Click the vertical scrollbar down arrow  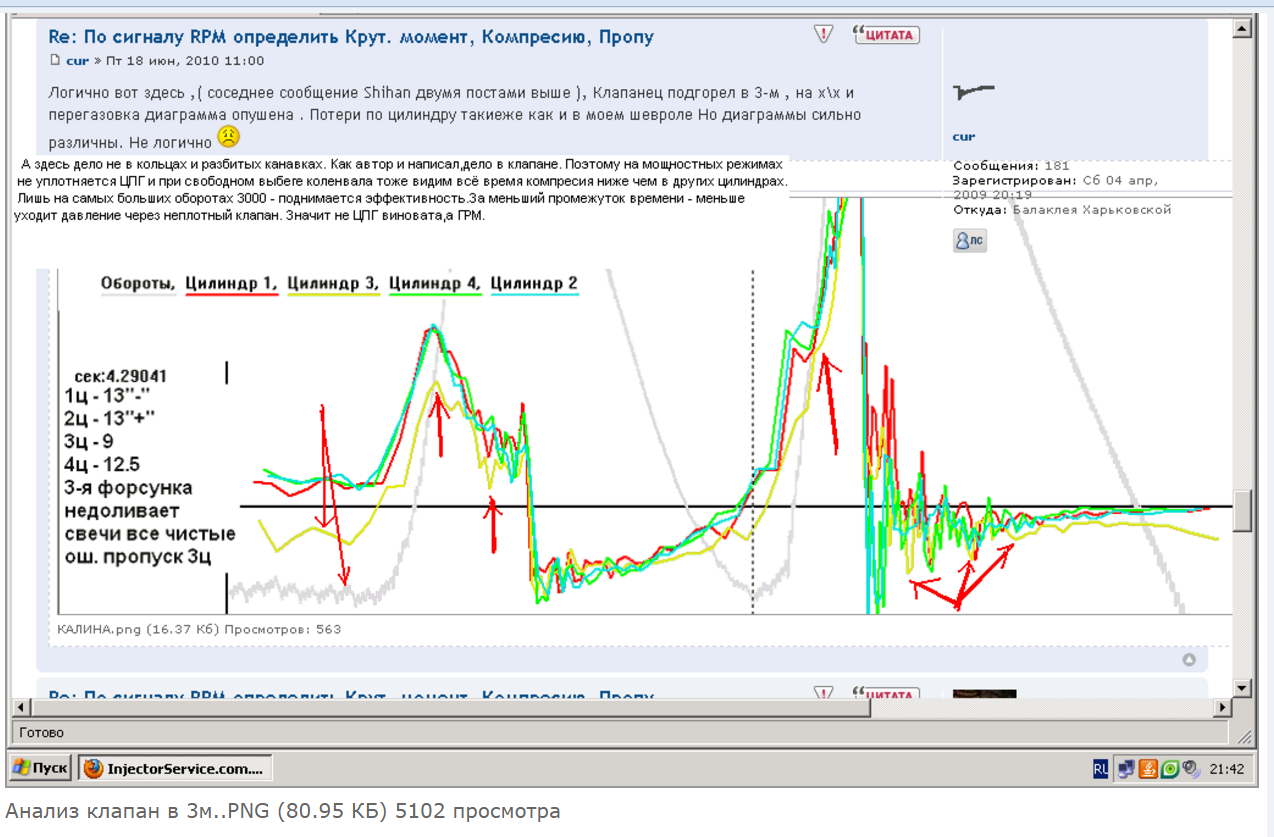pos(1242,688)
